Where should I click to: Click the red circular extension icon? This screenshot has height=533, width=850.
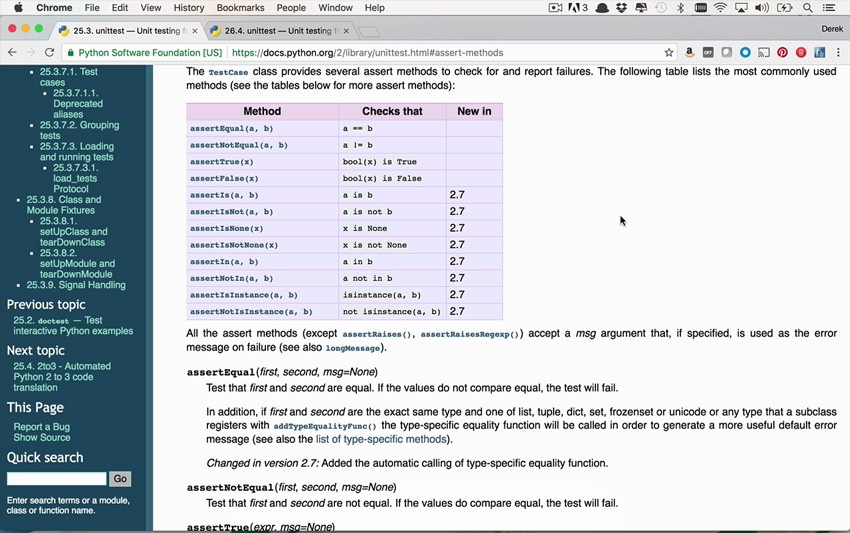coord(801,53)
